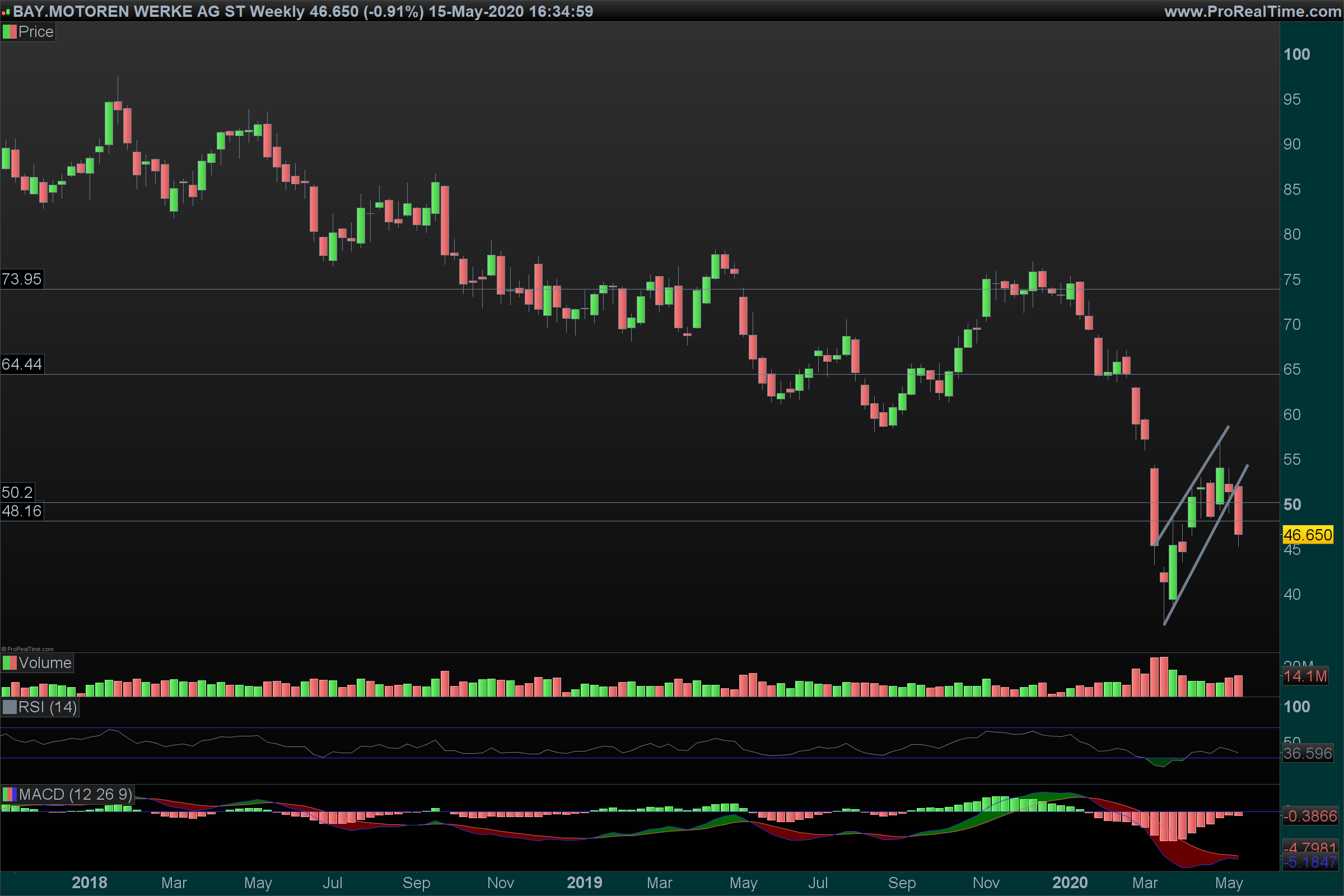Click the 36.596 RSI value tag
The height and width of the screenshot is (896, 1344).
[x=1308, y=753]
